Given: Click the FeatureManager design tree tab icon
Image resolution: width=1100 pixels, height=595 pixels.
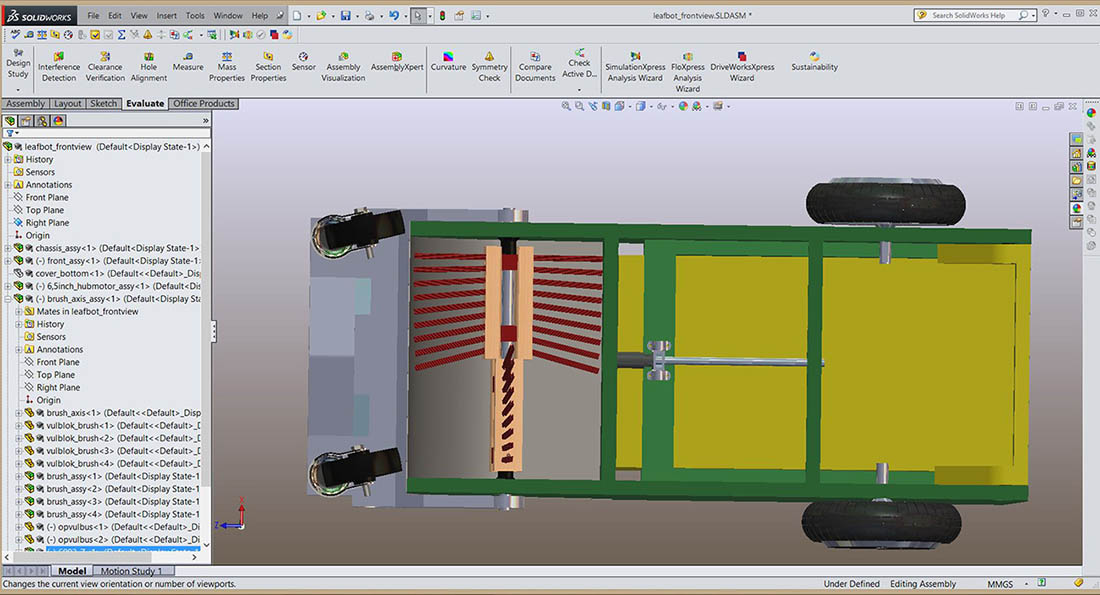Looking at the screenshot, I should (10, 121).
